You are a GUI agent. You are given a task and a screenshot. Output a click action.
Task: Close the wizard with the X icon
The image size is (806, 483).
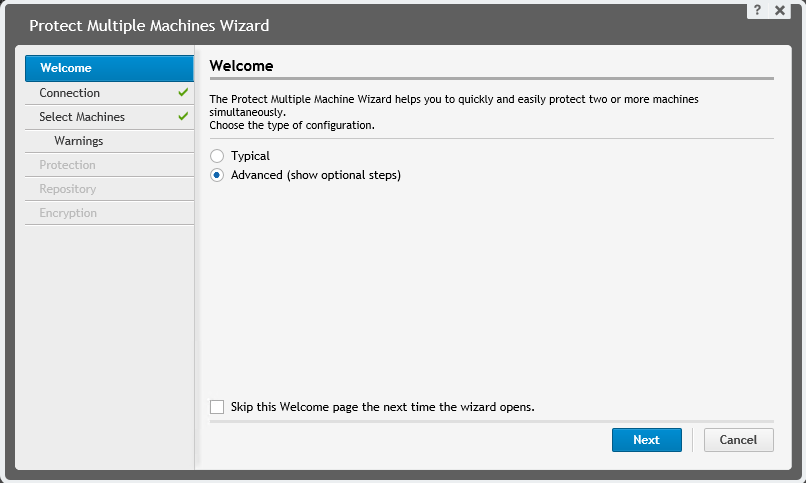point(780,9)
